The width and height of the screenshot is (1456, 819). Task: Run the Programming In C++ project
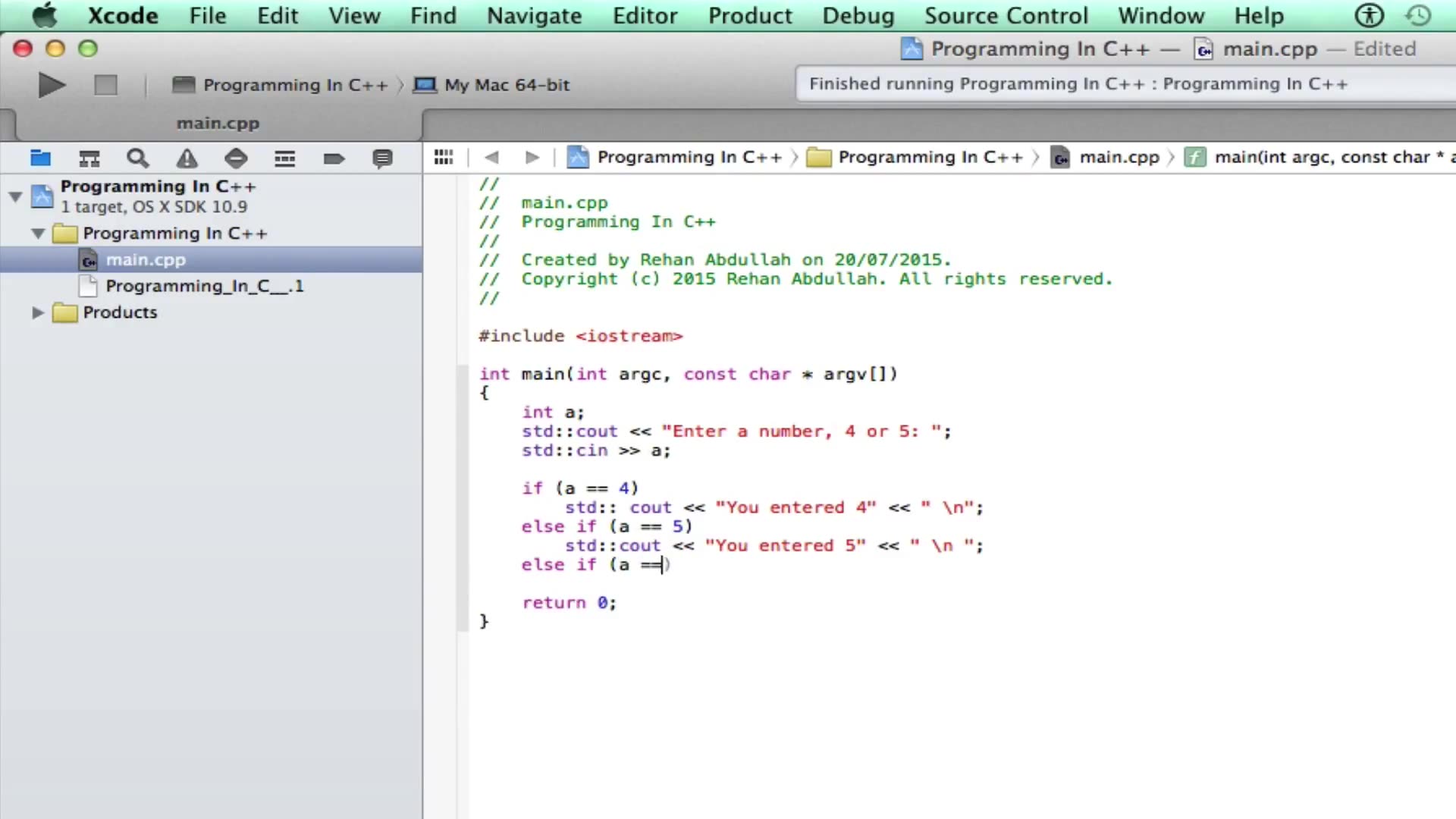tap(50, 85)
